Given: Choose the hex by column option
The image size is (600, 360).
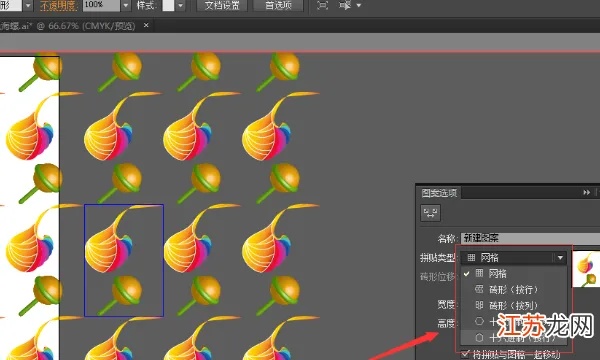Looking at the screenshot, I should [514, 321].
